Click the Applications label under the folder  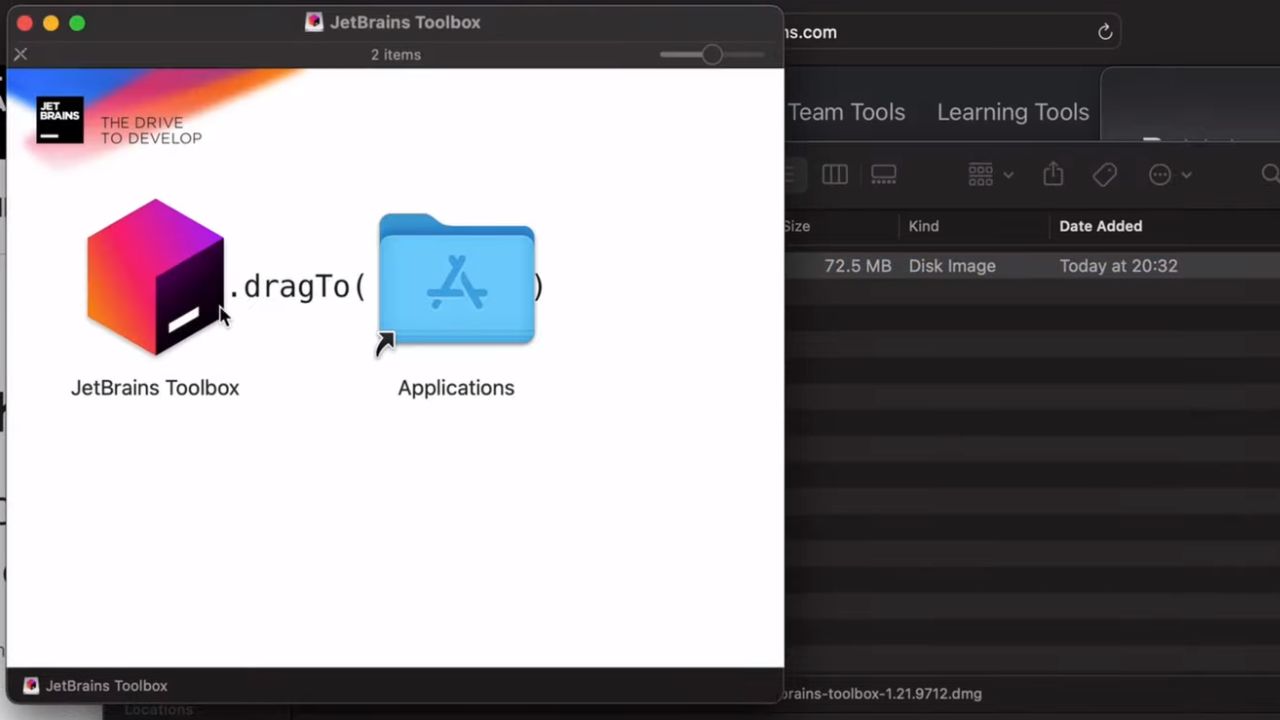[456, 388]
